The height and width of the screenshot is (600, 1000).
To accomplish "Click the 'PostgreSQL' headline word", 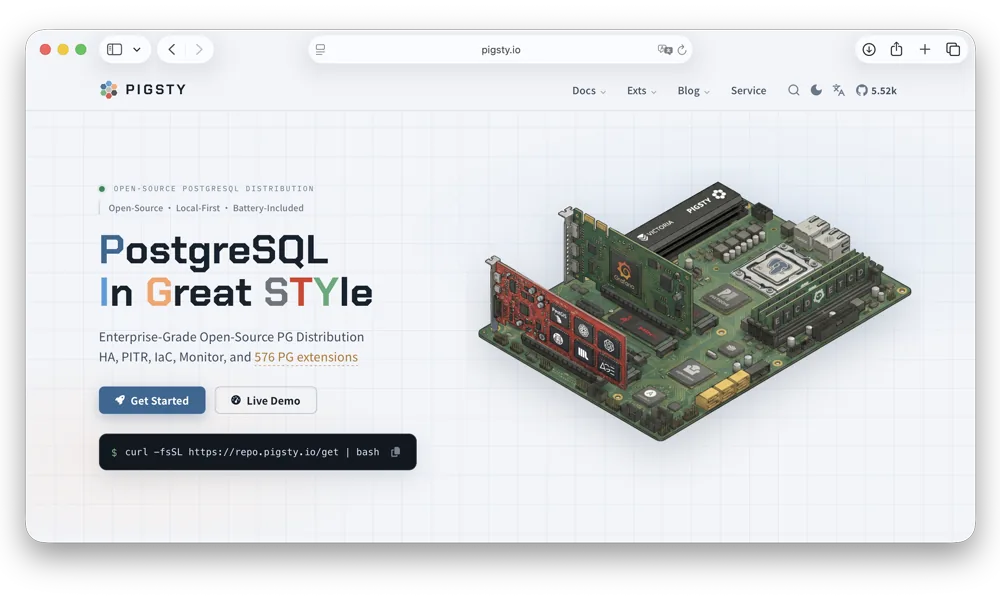I will coord(214,251).
